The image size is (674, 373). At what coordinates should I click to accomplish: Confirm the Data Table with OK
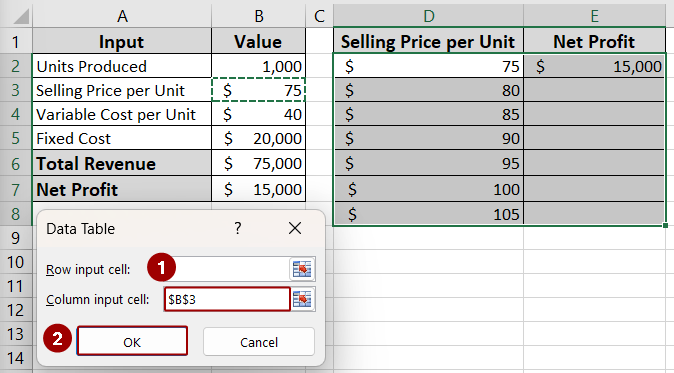pos(132,342)
